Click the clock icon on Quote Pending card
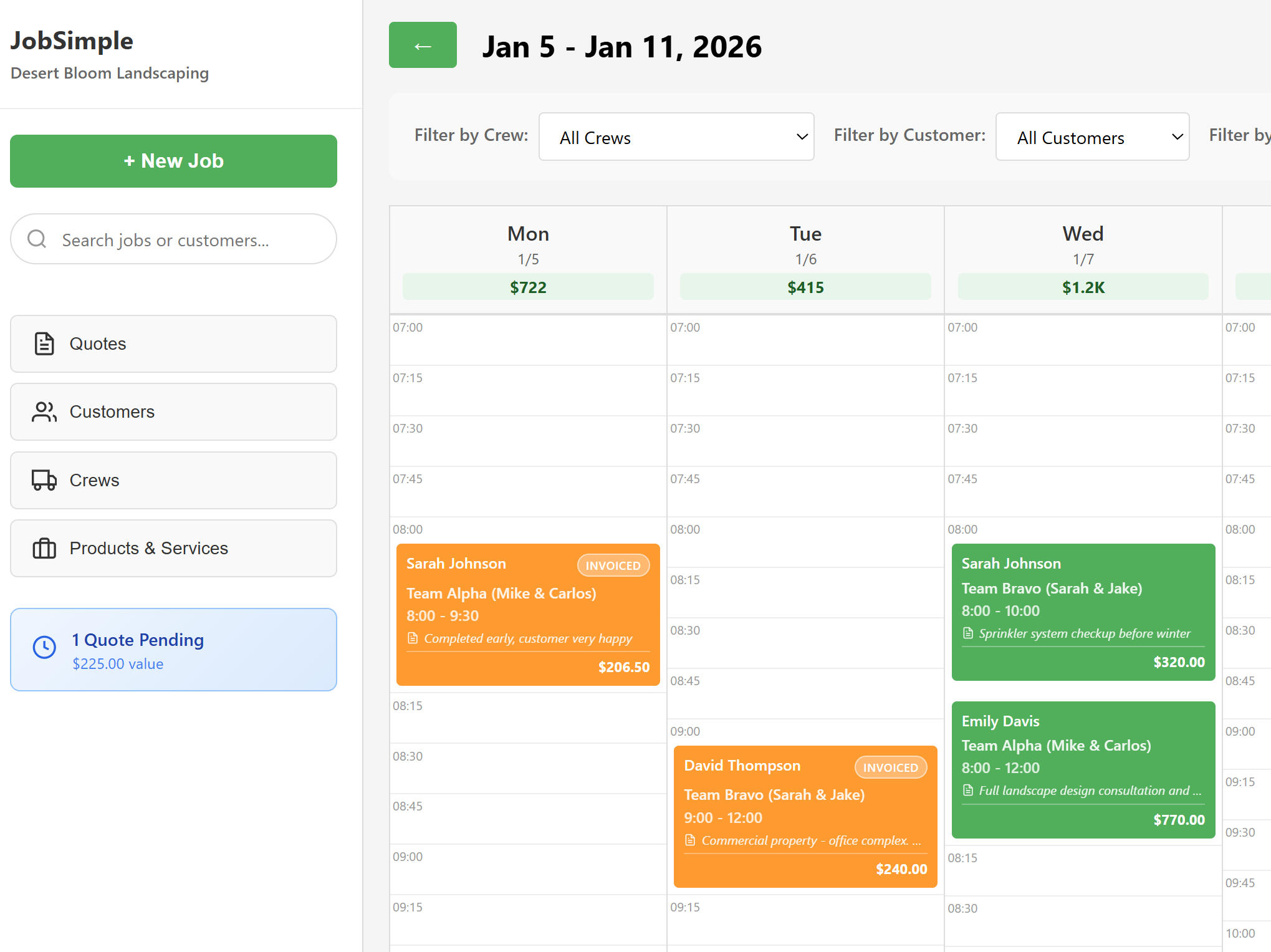 click(x=44, y=647)
